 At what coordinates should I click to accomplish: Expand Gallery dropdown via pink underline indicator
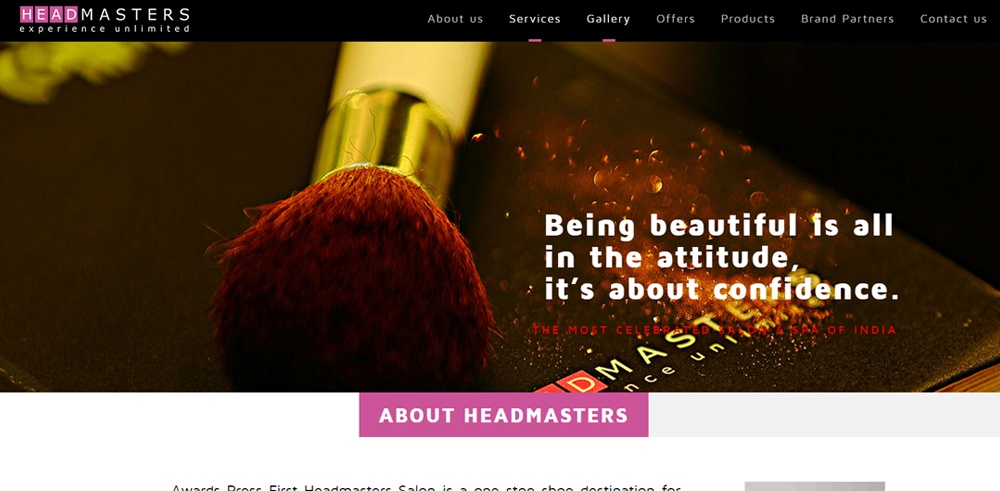(x=608, y=40)
